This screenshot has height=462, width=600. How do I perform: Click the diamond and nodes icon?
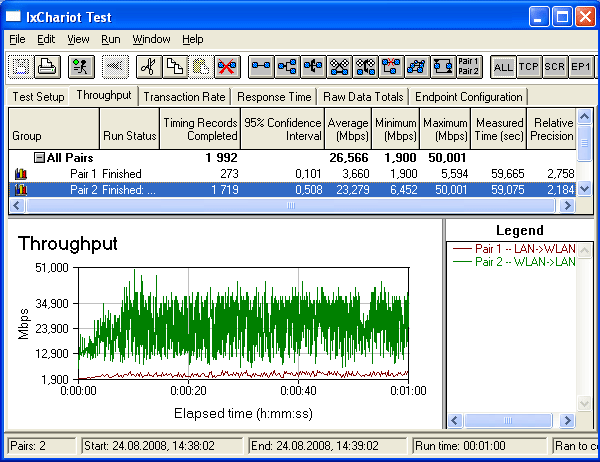[x=365, y=67]
